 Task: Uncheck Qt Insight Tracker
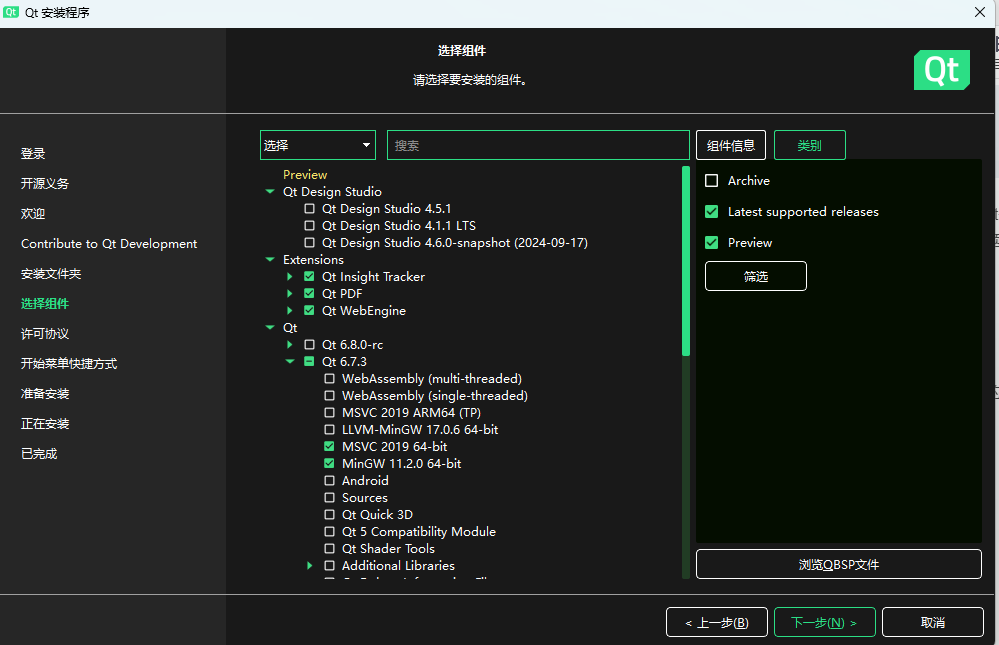pyautogui.click(x=310, y=277)
